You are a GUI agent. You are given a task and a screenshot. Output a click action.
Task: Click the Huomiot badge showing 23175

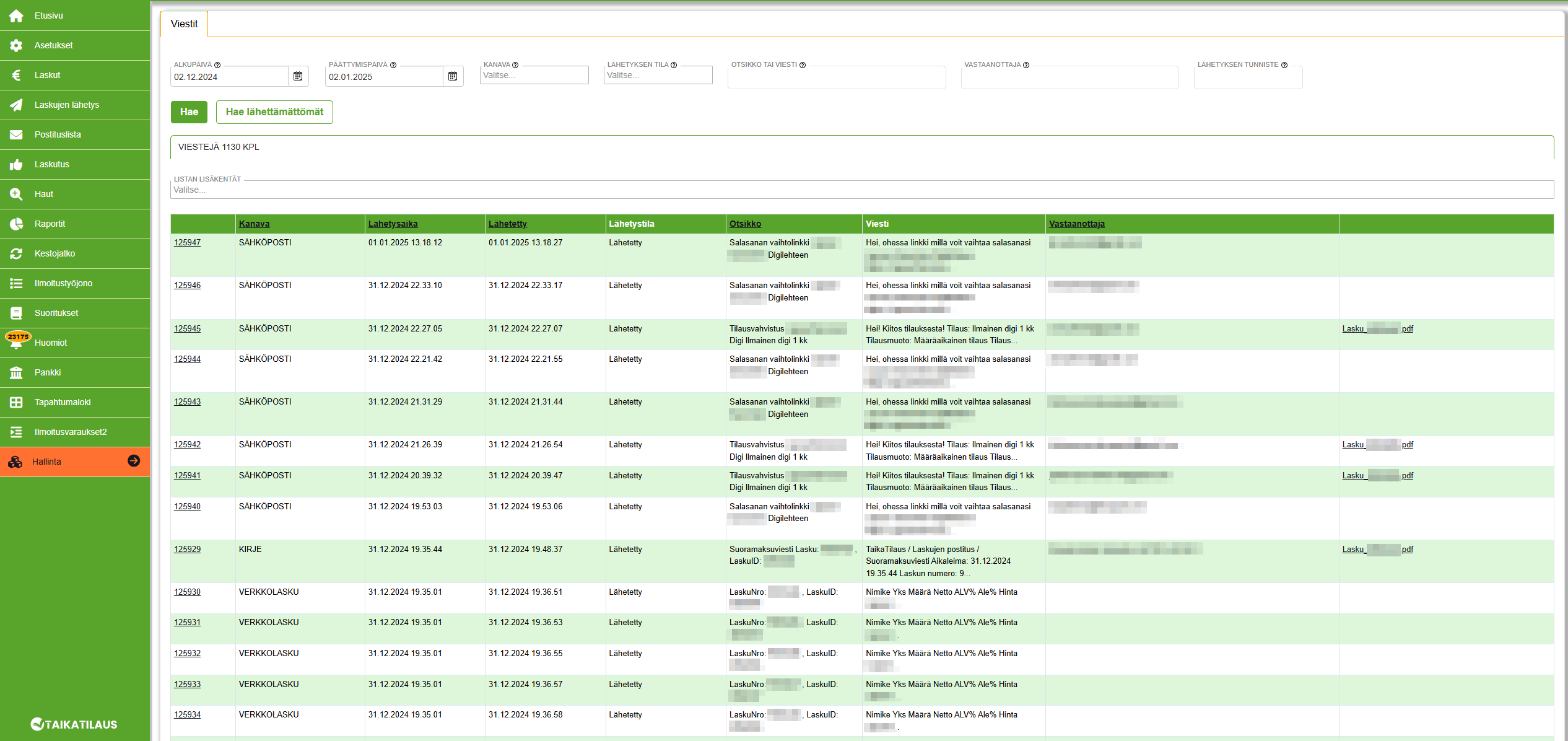pos(18,336)
